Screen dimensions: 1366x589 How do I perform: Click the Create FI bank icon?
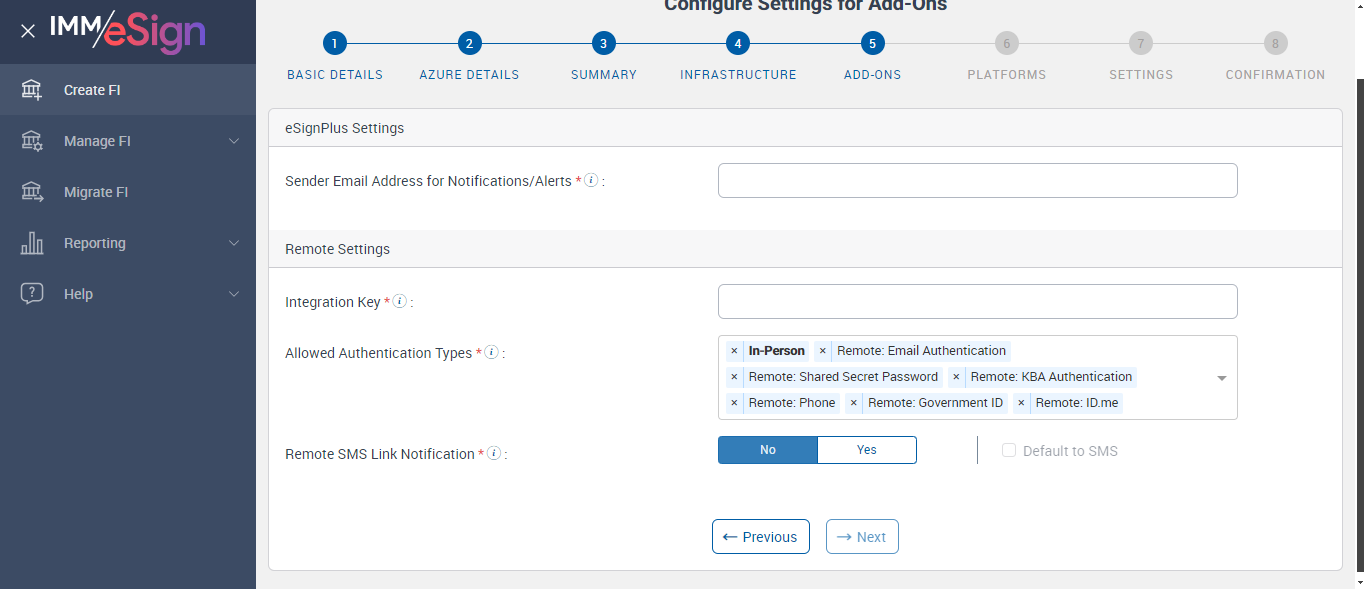pyautogui.click(x=32, y=90)
